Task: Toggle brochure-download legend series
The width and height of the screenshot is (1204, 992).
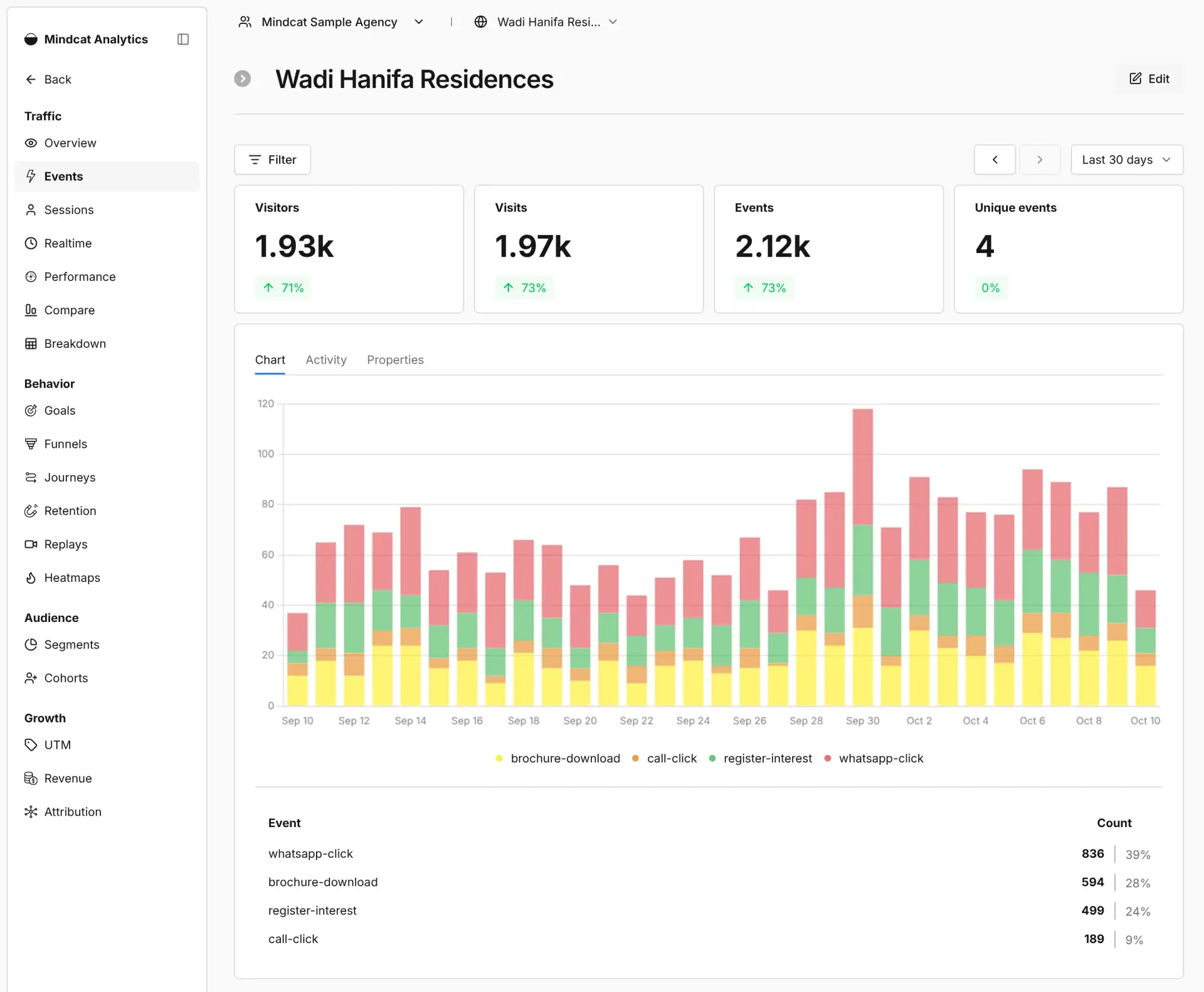Action: [x=557, y=759]
